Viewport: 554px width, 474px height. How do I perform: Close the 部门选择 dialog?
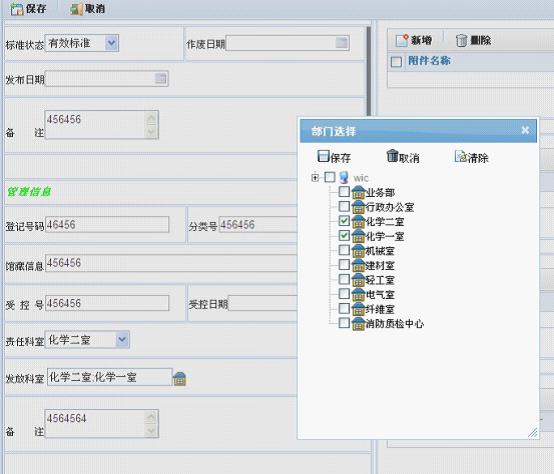525,130
